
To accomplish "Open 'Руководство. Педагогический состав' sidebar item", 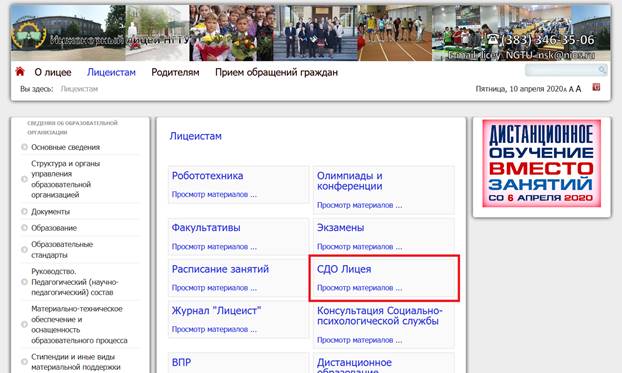I will [x=75, y=282].
